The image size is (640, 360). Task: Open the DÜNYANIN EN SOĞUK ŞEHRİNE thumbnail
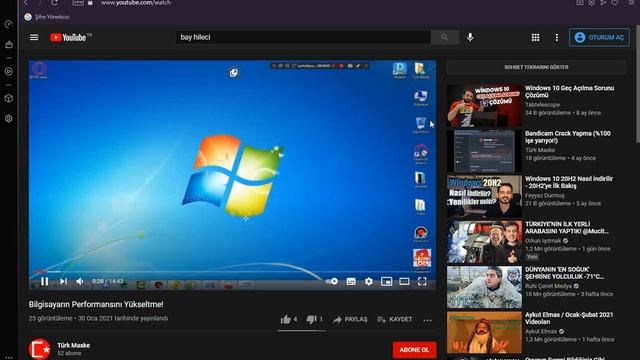pyautogui.click(x=484, y=287)
